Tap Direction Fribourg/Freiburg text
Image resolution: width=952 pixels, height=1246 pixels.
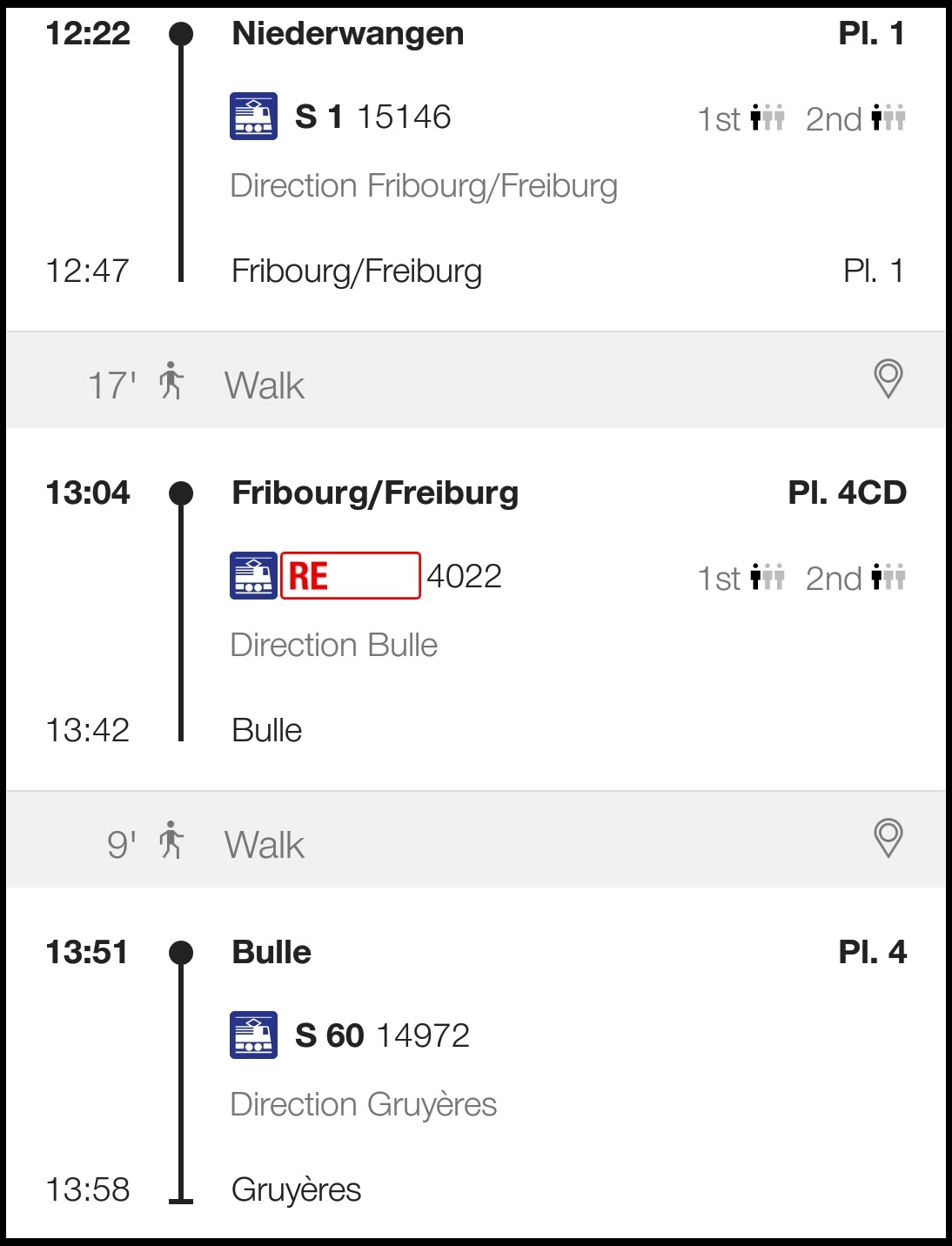pos(424,186)
